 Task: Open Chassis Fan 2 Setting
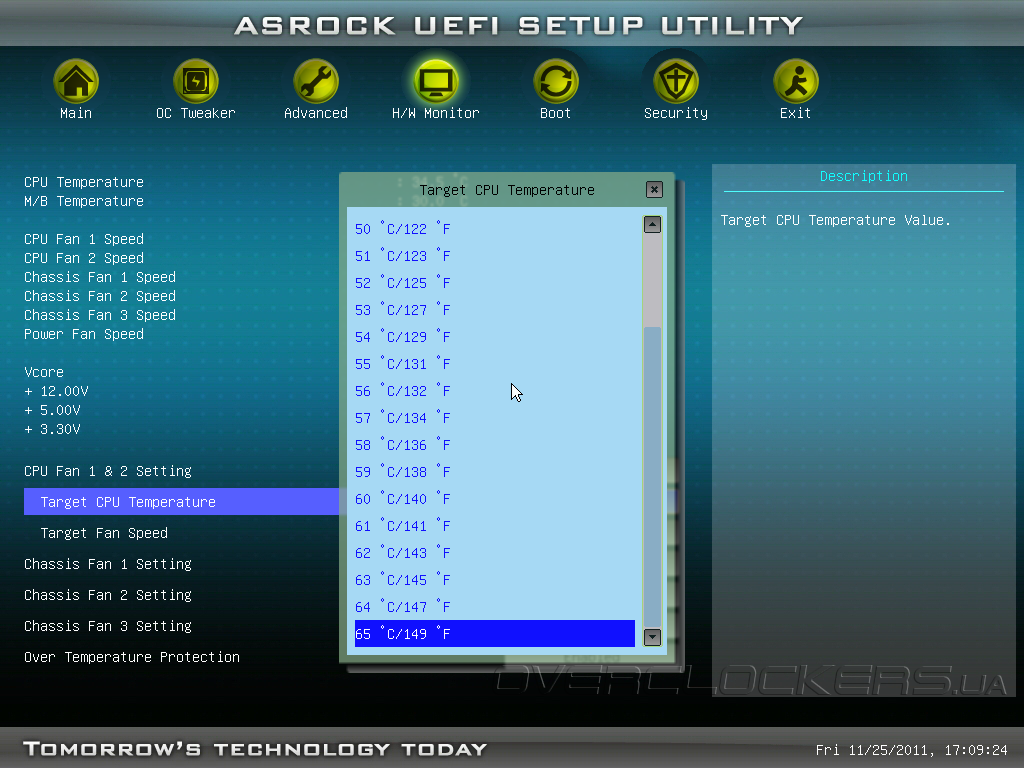click(108, 595)
